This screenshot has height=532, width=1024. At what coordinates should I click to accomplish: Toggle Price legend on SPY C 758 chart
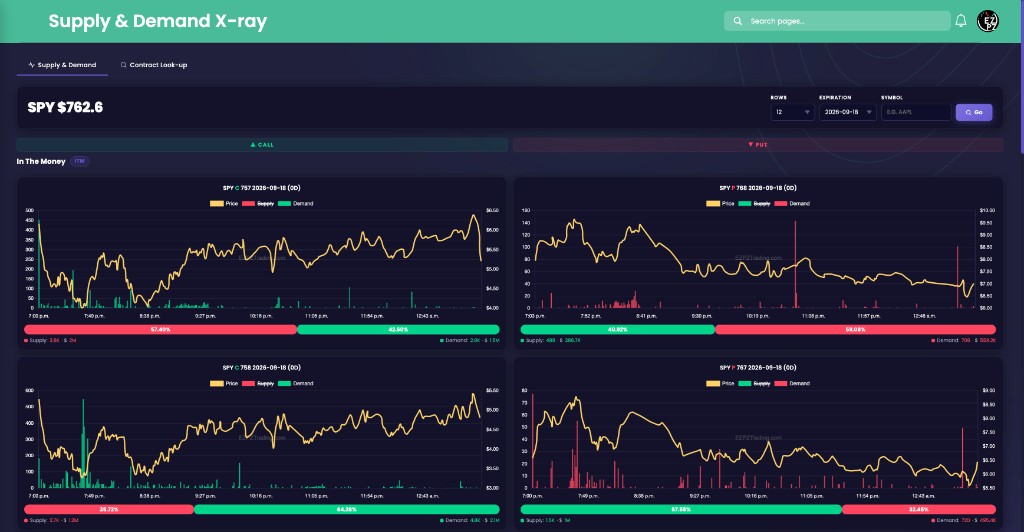tap(224, 384)
